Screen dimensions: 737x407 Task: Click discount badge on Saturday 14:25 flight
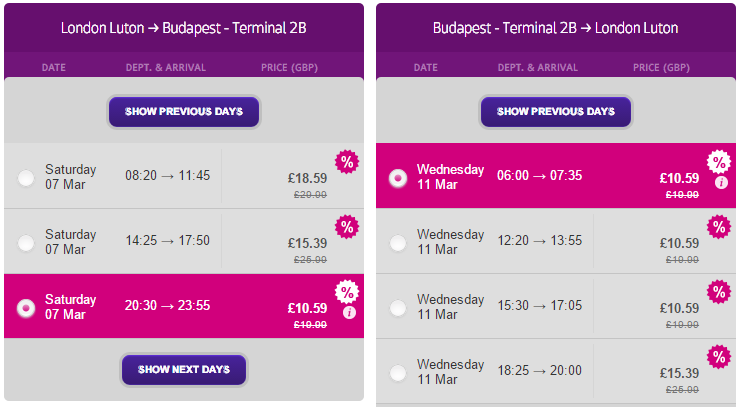(347, 227)
